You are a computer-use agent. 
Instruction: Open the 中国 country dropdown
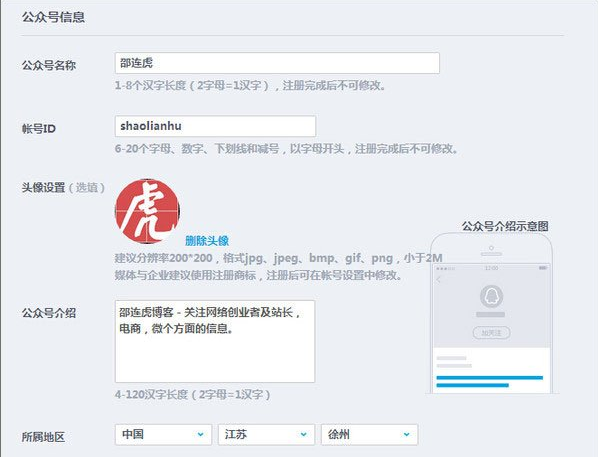(x=163, y=434)
